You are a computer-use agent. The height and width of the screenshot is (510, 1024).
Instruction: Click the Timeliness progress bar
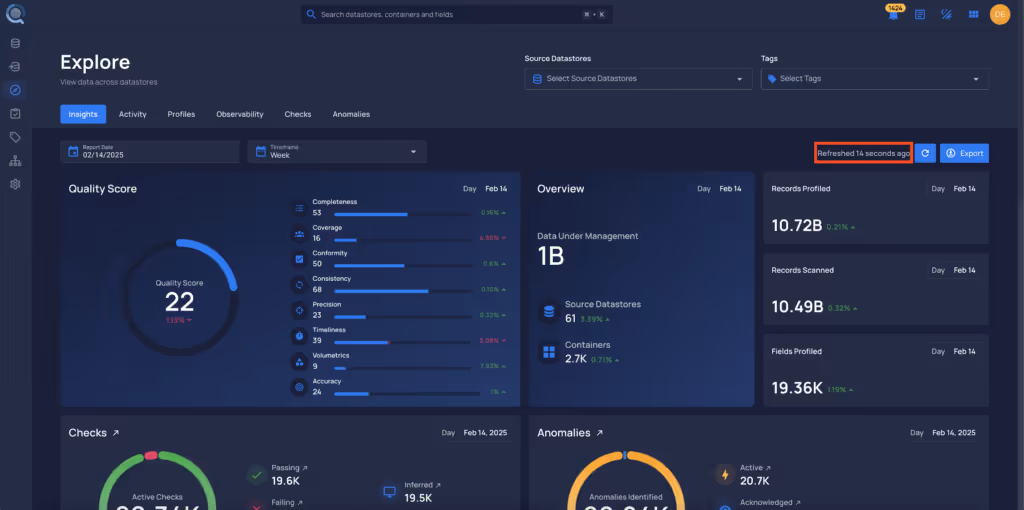[x=403, y=342]
